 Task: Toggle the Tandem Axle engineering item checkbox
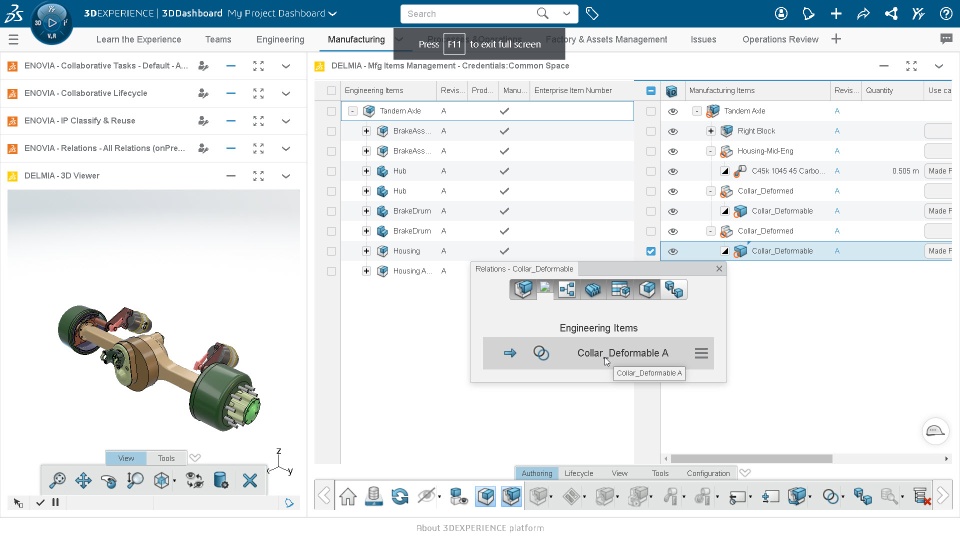click(x=331, y=111)
